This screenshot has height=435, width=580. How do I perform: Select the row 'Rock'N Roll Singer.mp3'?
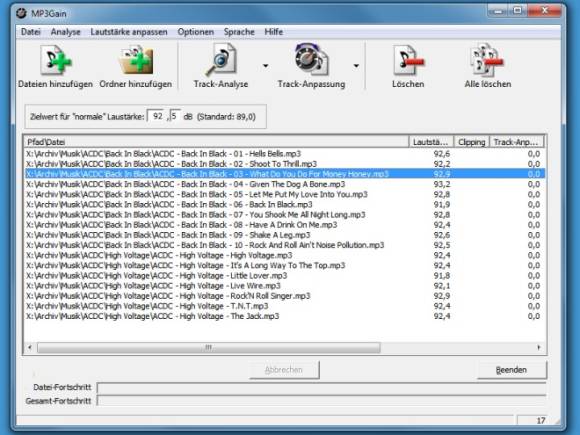(x=284, y=296)
